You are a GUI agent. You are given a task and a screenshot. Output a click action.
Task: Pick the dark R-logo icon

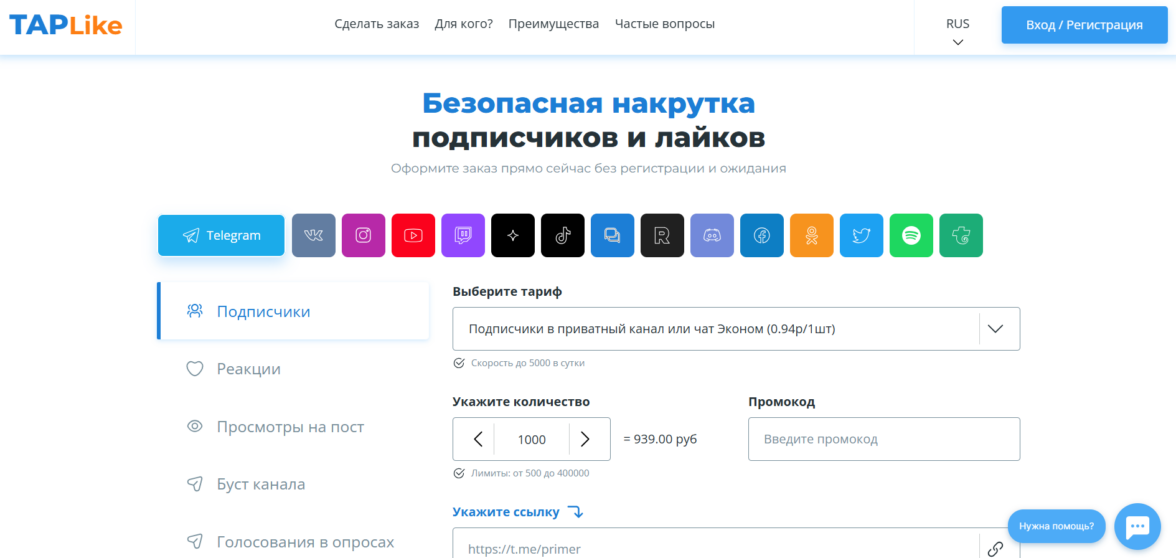662,236
